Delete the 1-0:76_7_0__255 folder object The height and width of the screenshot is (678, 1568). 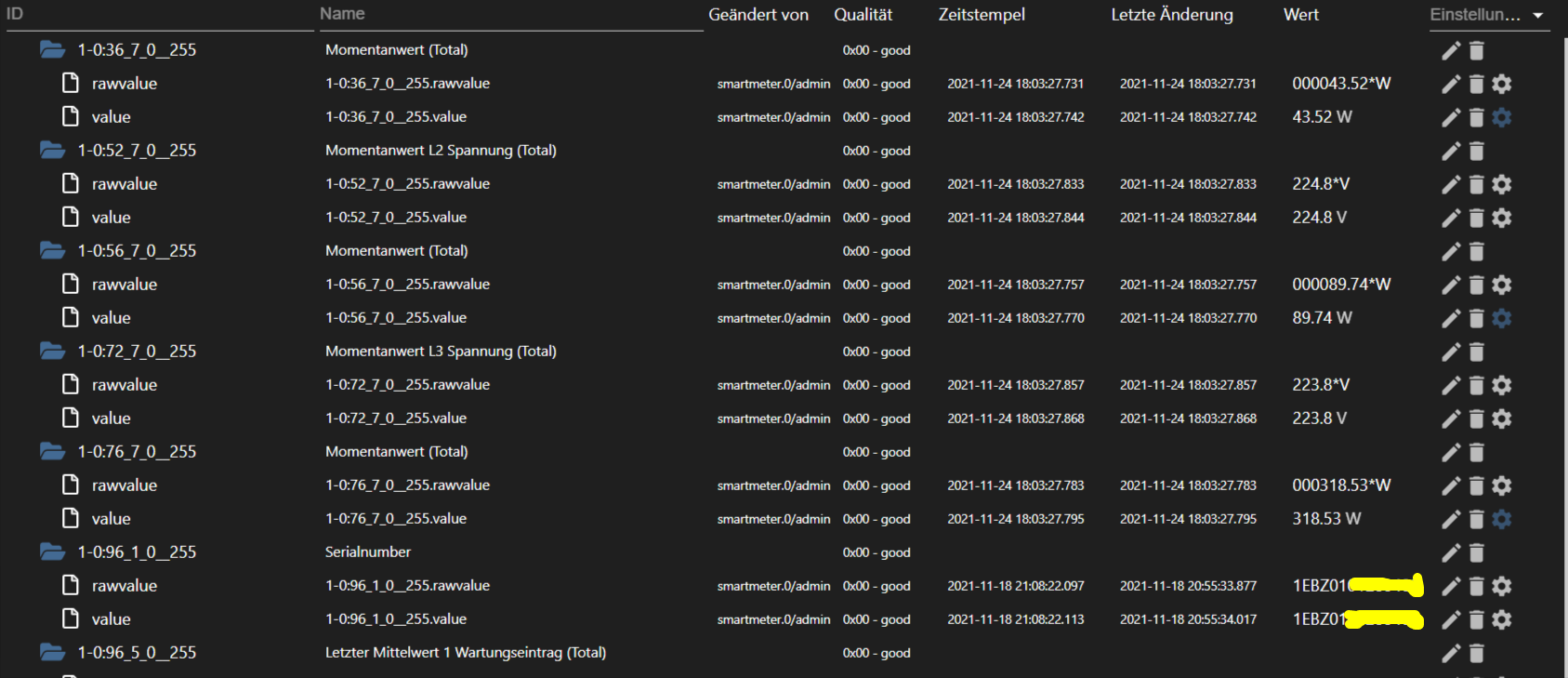tap(1476, 452)
